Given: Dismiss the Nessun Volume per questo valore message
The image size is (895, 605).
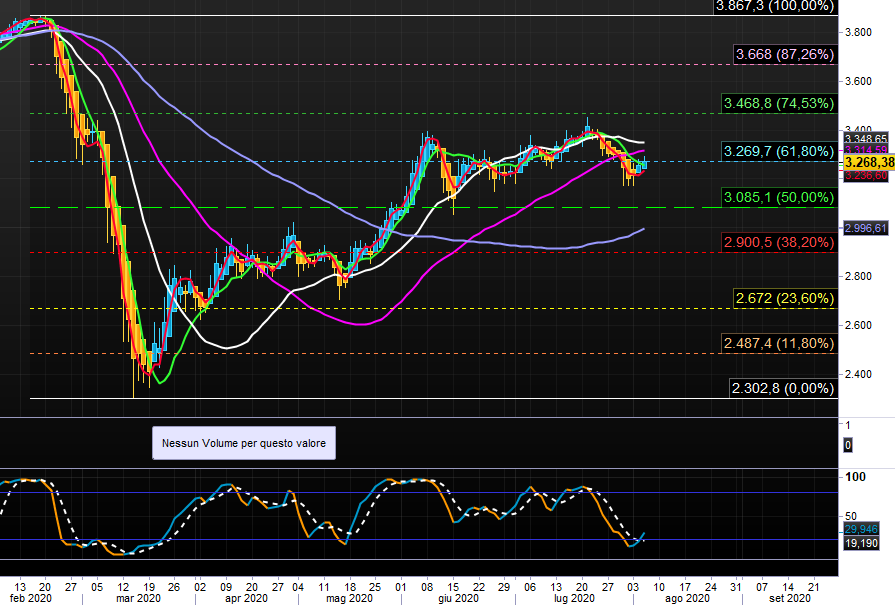Looking at the screenshot, I should coord(242,443).
